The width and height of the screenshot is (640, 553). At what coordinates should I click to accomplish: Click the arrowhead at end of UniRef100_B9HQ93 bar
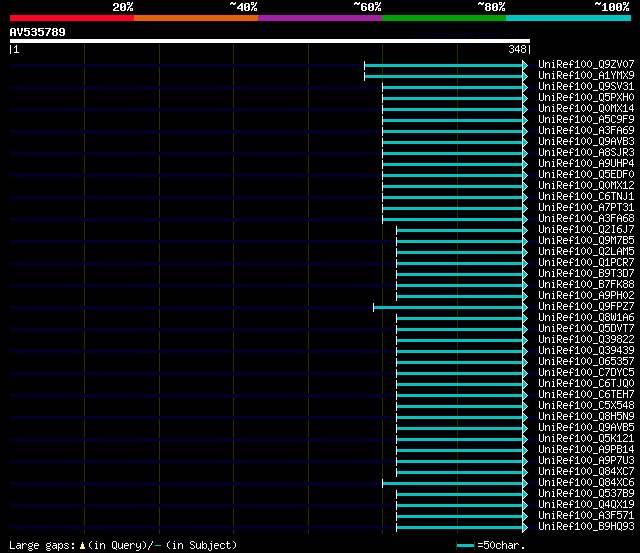point(525,528)
